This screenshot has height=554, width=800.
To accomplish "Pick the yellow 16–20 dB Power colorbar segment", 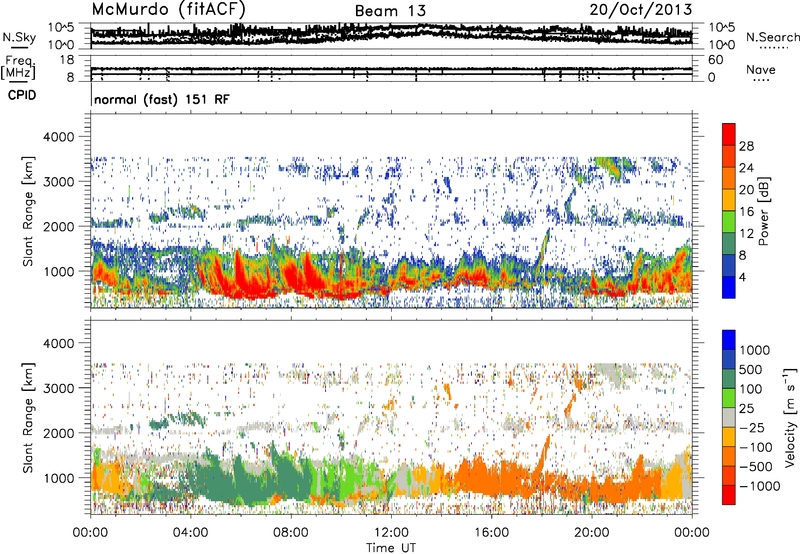I will [x=729, y=200].
